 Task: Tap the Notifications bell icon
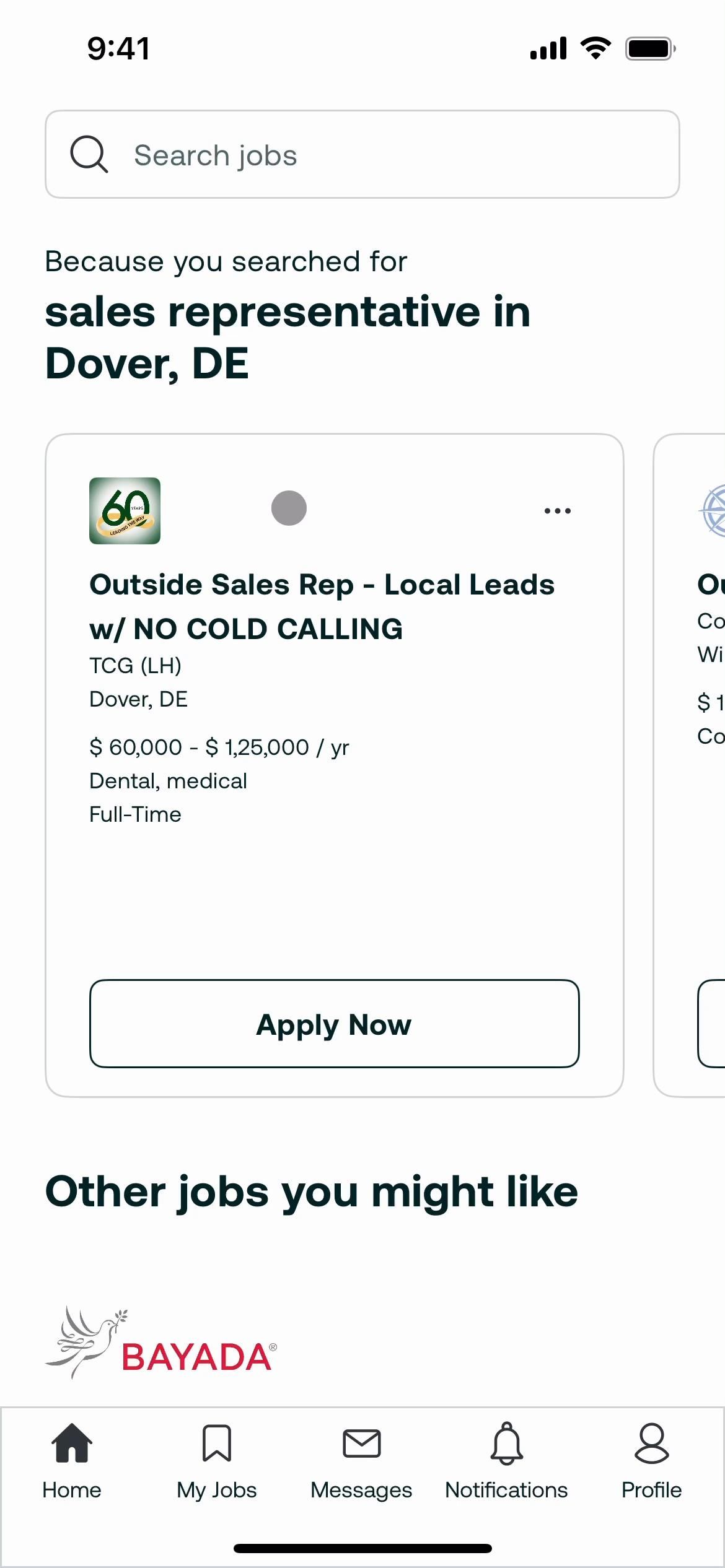[x=507, y=1443]
